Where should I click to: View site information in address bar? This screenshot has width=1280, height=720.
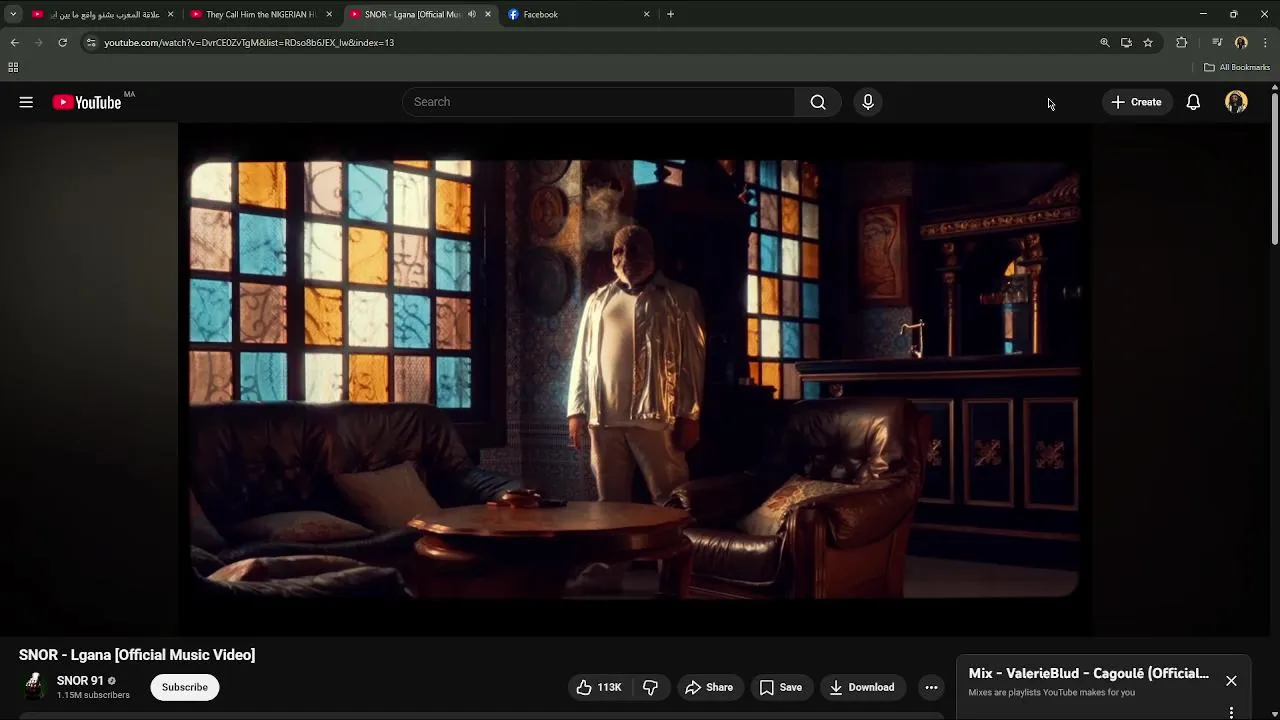pyautogui.click(x=91, y=43)
